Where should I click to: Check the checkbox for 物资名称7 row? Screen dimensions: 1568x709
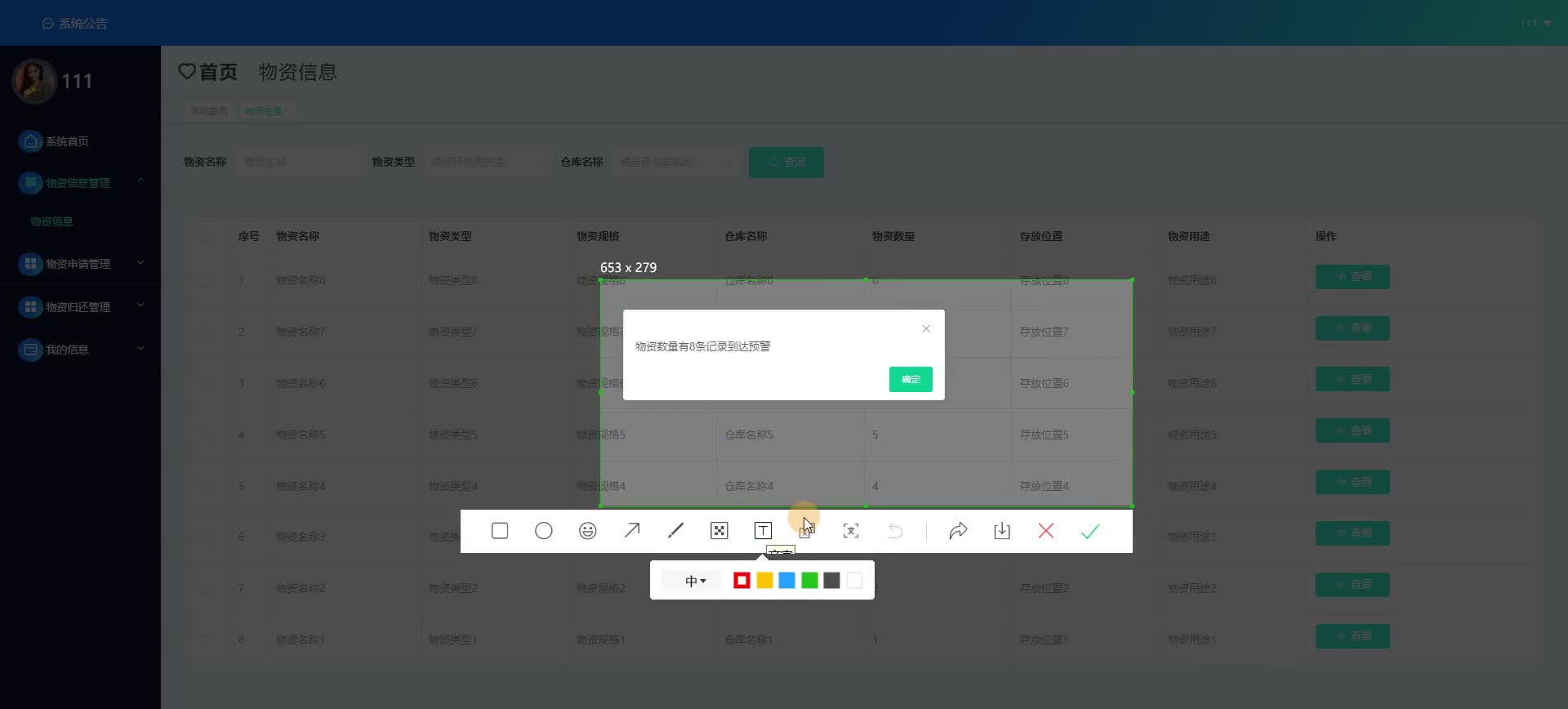[x=206, y=332]
